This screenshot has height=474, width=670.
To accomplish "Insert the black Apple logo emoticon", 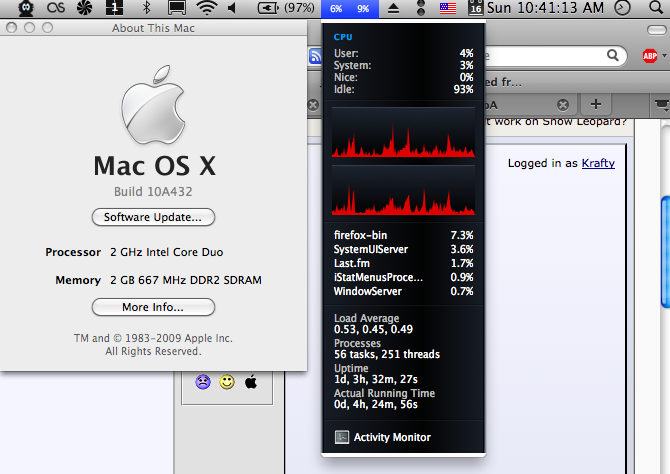I will [x=251, y=382].
